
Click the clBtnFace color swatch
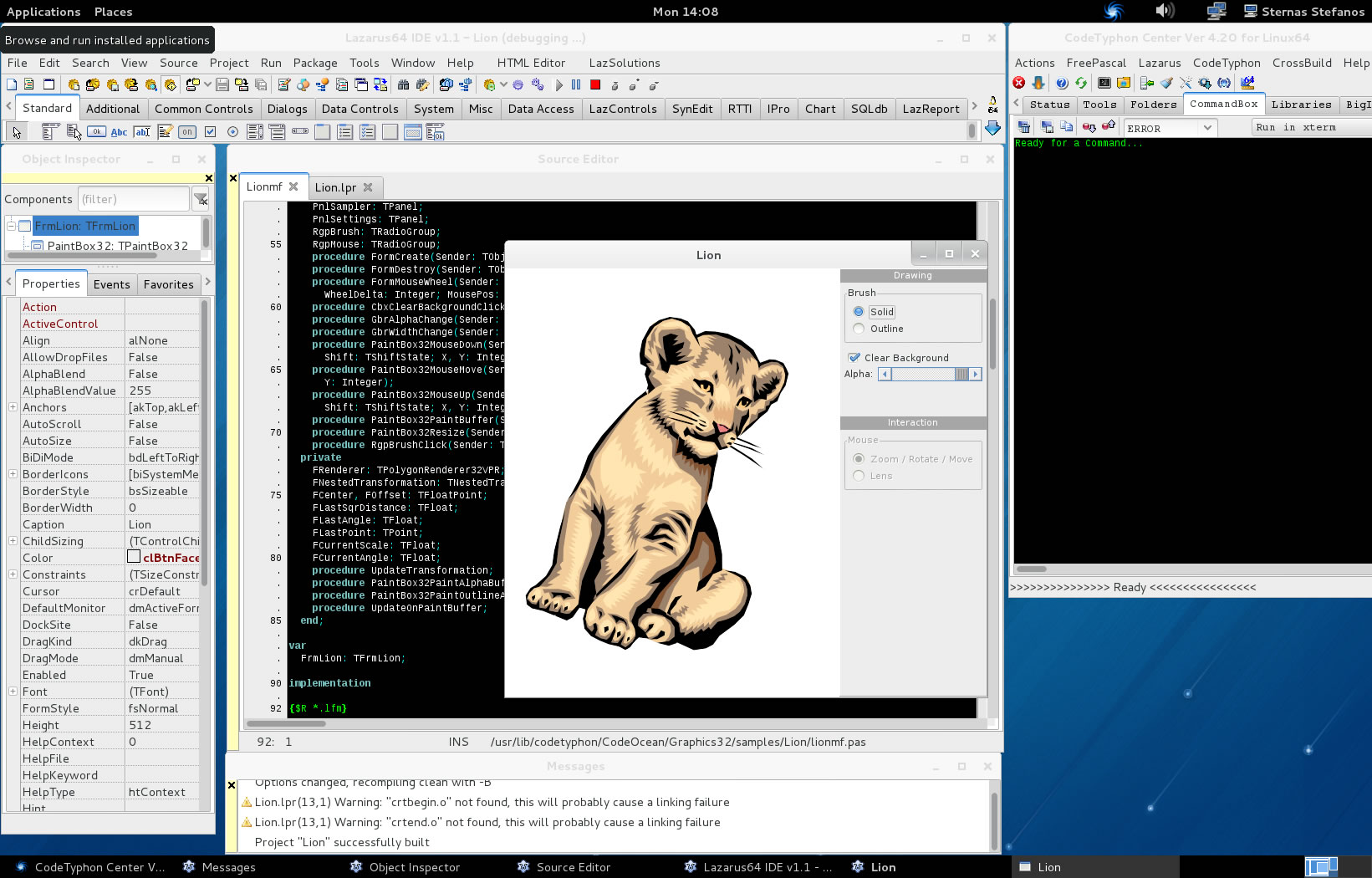click(x=133, y=557)
